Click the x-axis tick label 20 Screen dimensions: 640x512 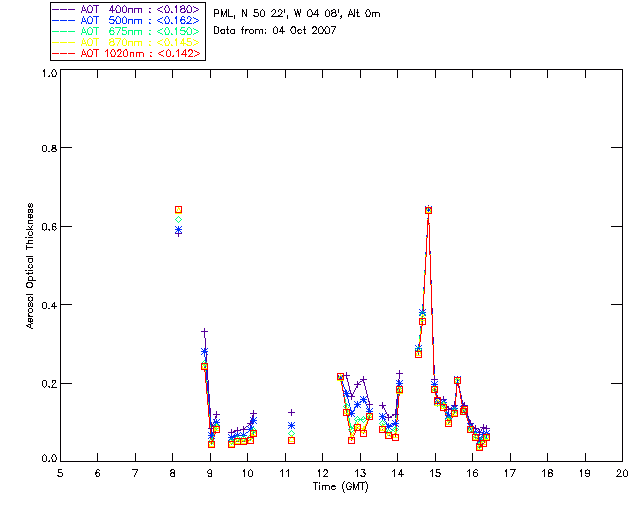(x=622, y=473)
